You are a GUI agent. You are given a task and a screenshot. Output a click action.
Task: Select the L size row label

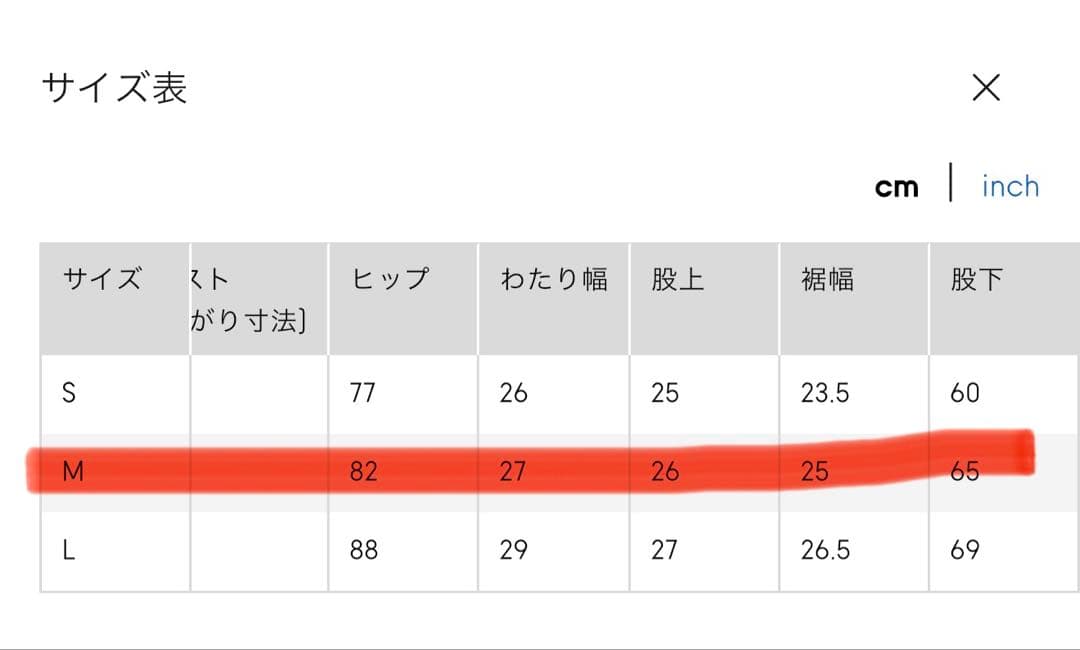tap(69, 550)
